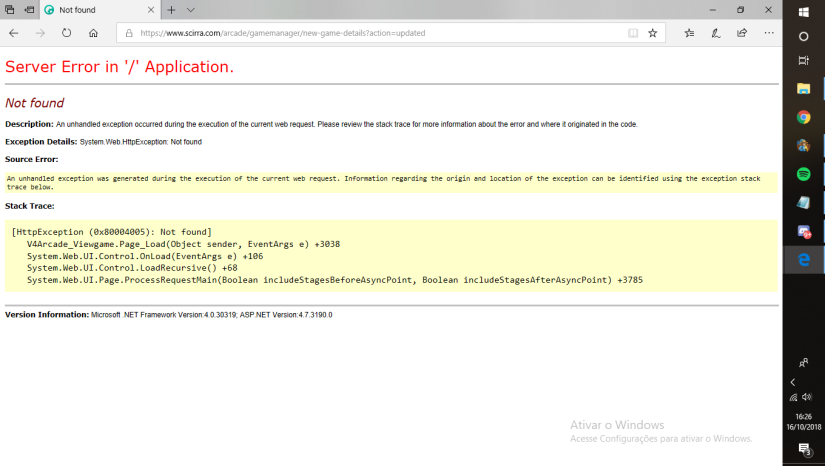Launch Google Chrome from the taskbar

point(803,117)
